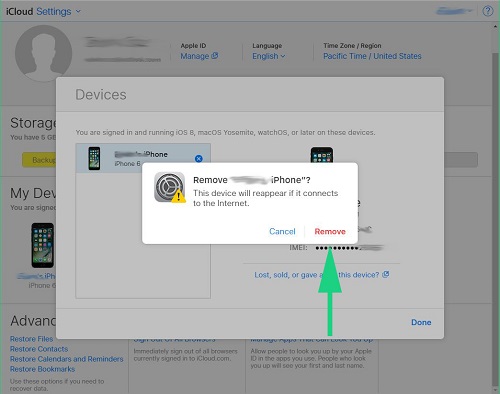Click the device image in the details pane
Viewport: 500px width, 394px height.
pyautogui.click(x=322, y=155)
